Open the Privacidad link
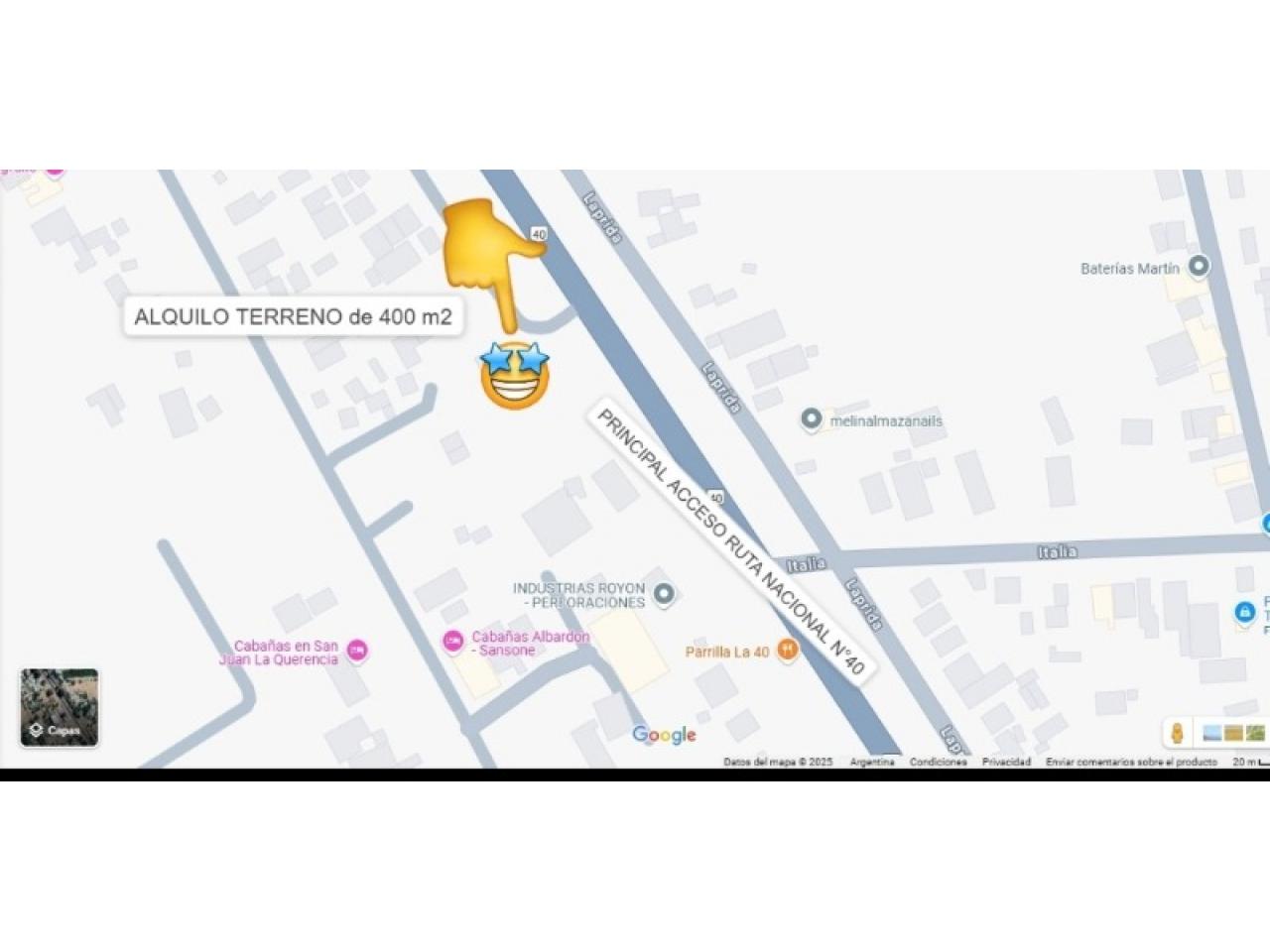Viewport: 1270px width, 952px height. [1006, 762]
